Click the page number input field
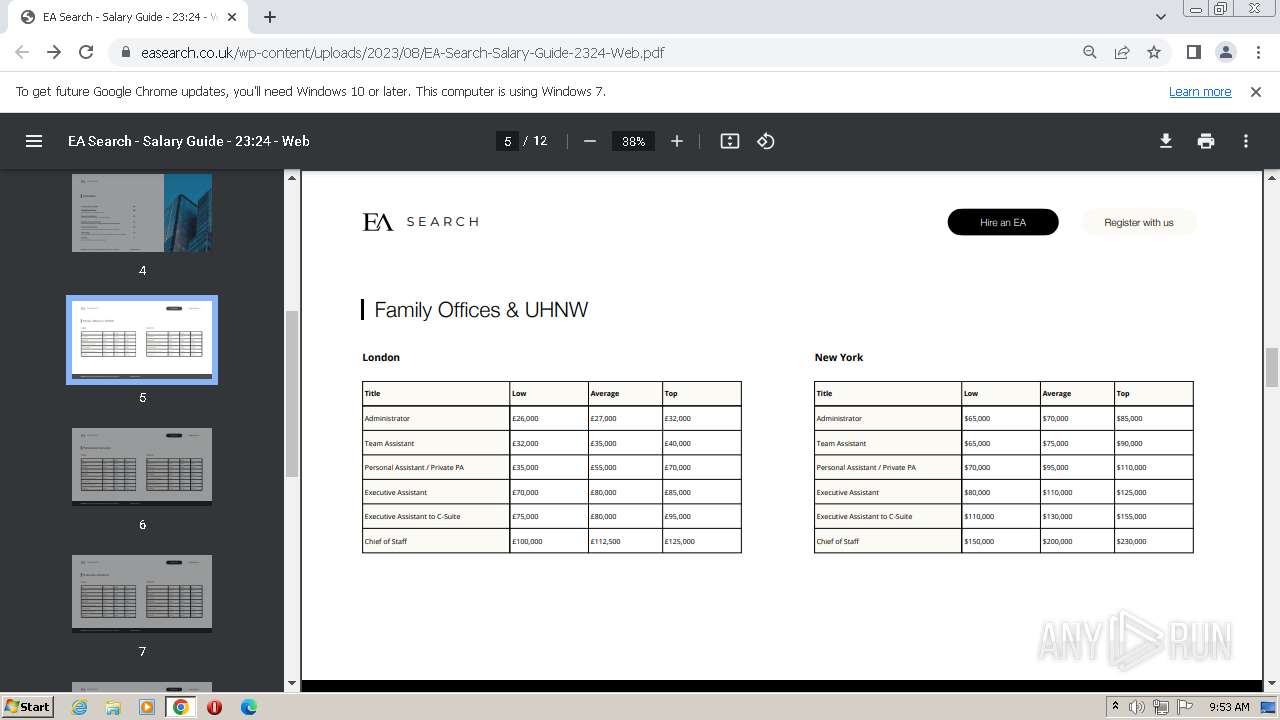1280x720 pixels. 507,141
